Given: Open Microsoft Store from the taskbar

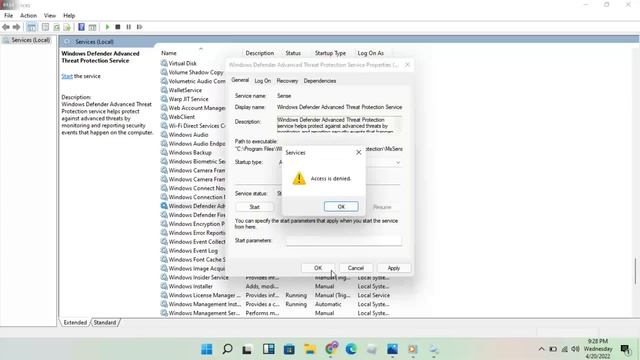Looking at the screenshot, I should point(289,349).
